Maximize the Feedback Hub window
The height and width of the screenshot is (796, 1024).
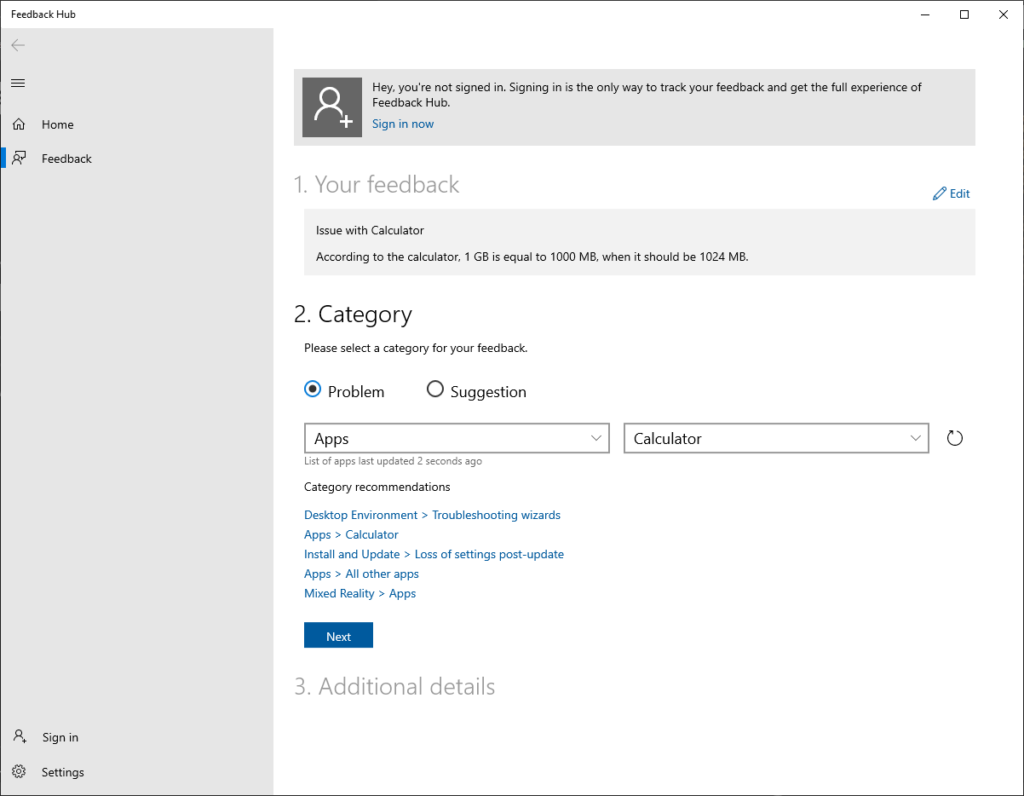[x=964, y=14]
